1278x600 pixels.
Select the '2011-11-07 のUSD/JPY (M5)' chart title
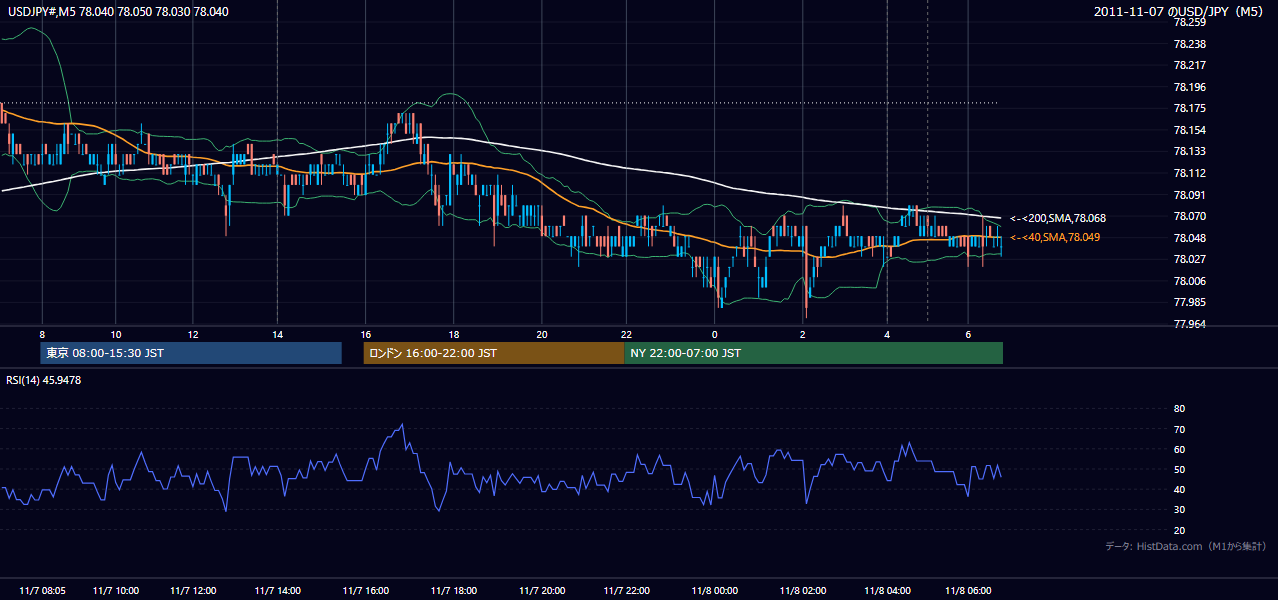(1179, 11)
